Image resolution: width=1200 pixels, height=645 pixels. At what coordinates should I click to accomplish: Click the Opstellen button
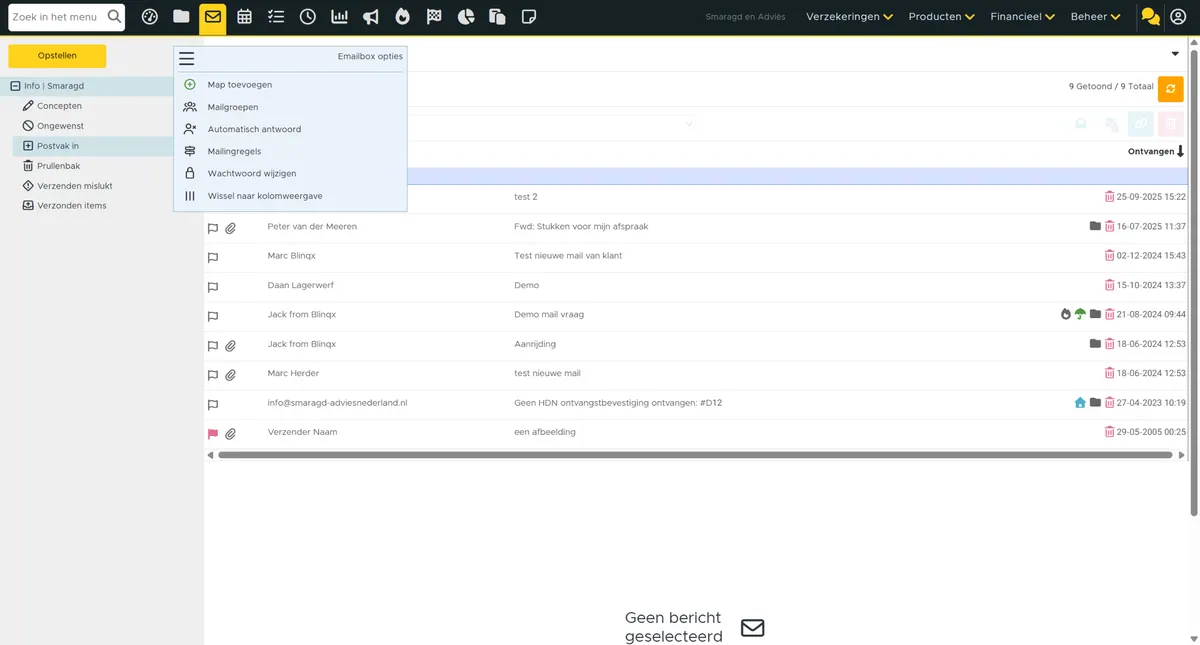(x=57, y=56)
